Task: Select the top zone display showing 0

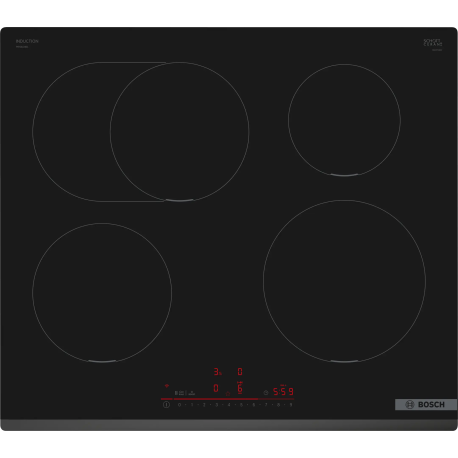Action: point(240,371)
